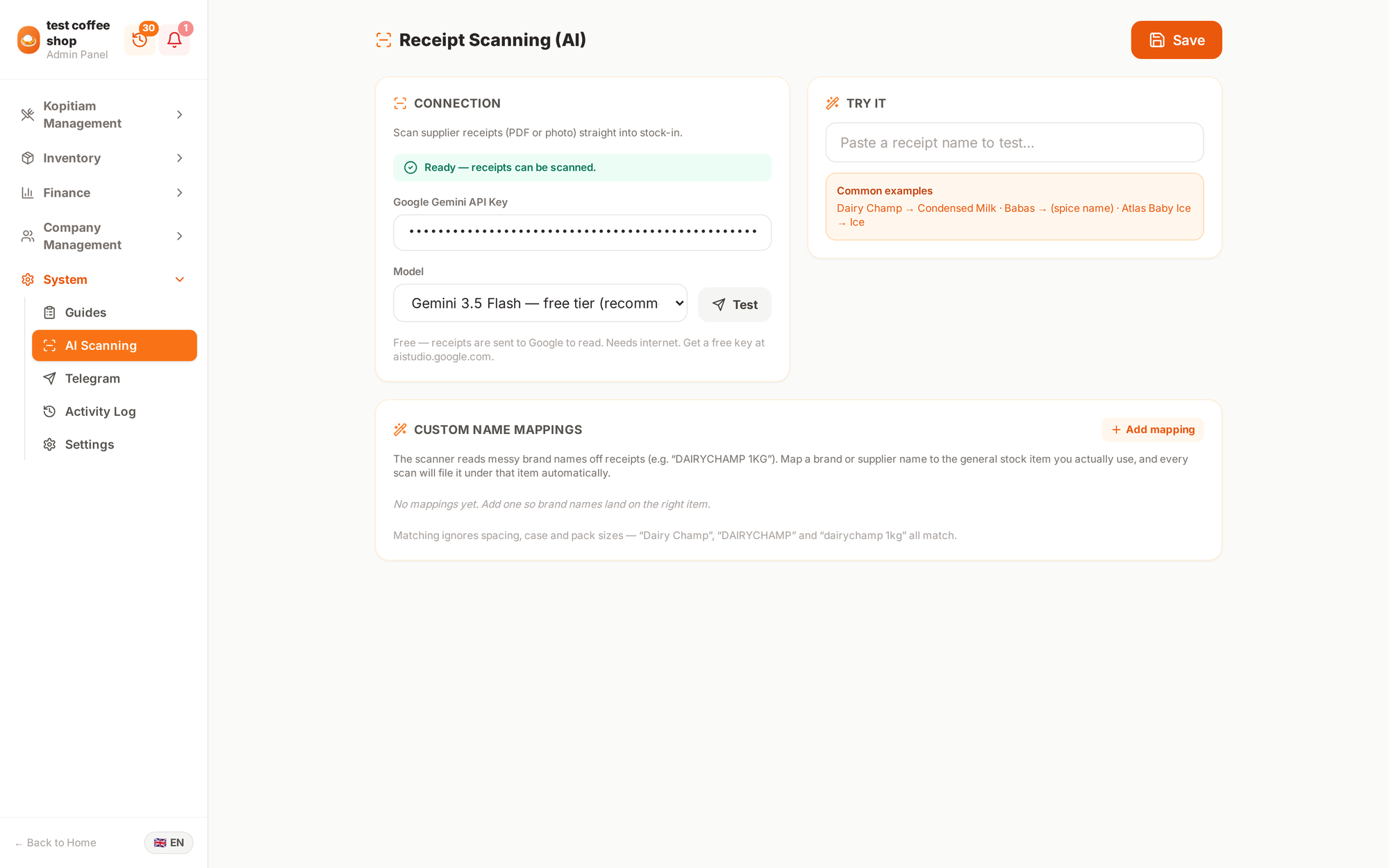Open the Settings menu item
Image resolution: width=1389 pixels, height=868 pixels.
[115, 444]
